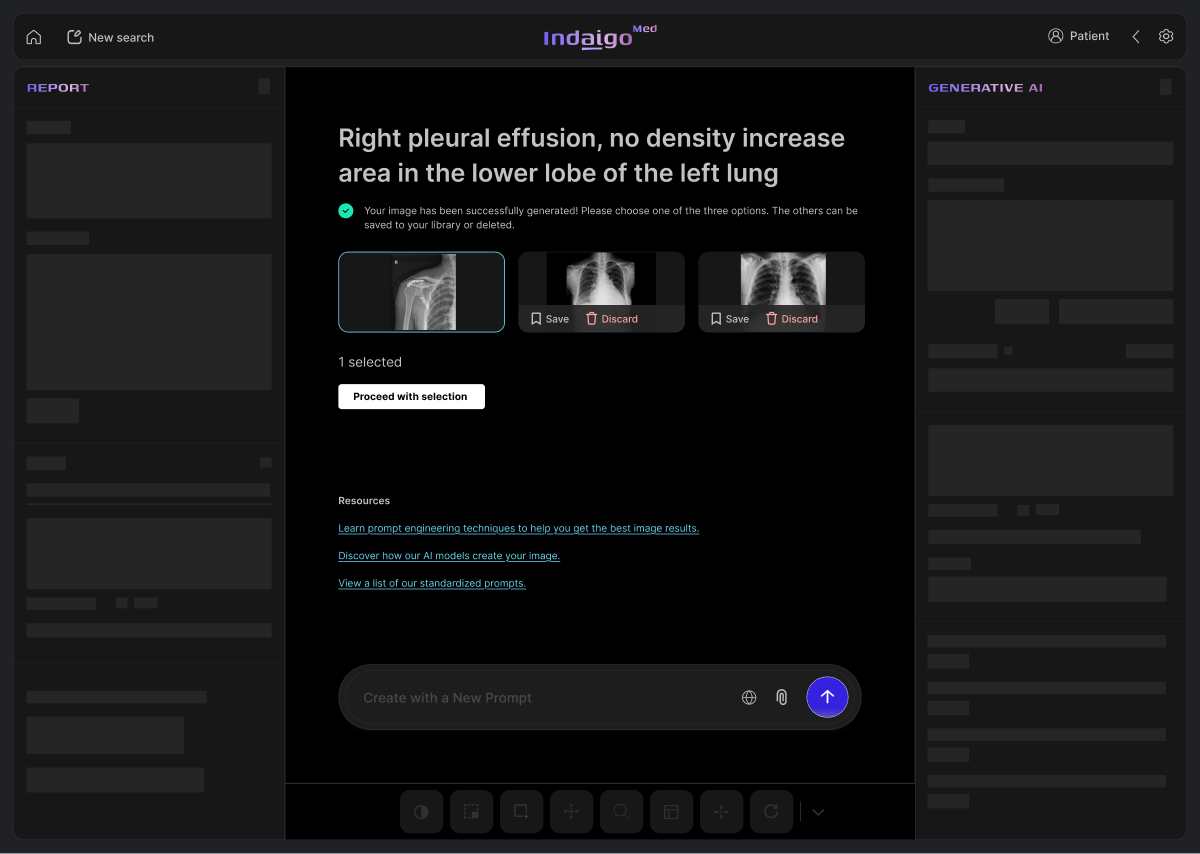View the list of standardized prompts

432,583
